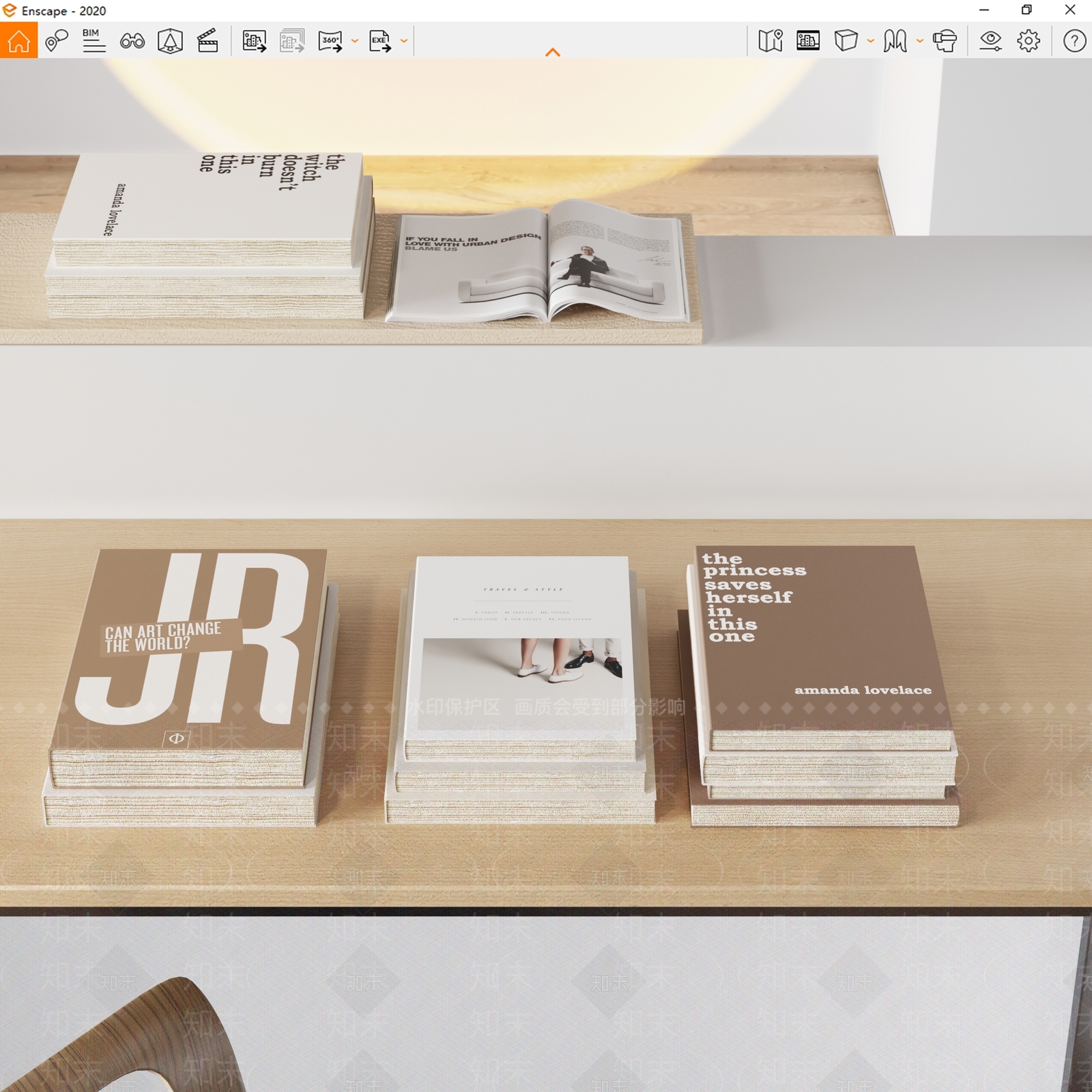The width and height of the screenshot is (1092, 1092).
Task: Open Collaborative Annotations pin-and-chat icon
Action: (57, 40)
